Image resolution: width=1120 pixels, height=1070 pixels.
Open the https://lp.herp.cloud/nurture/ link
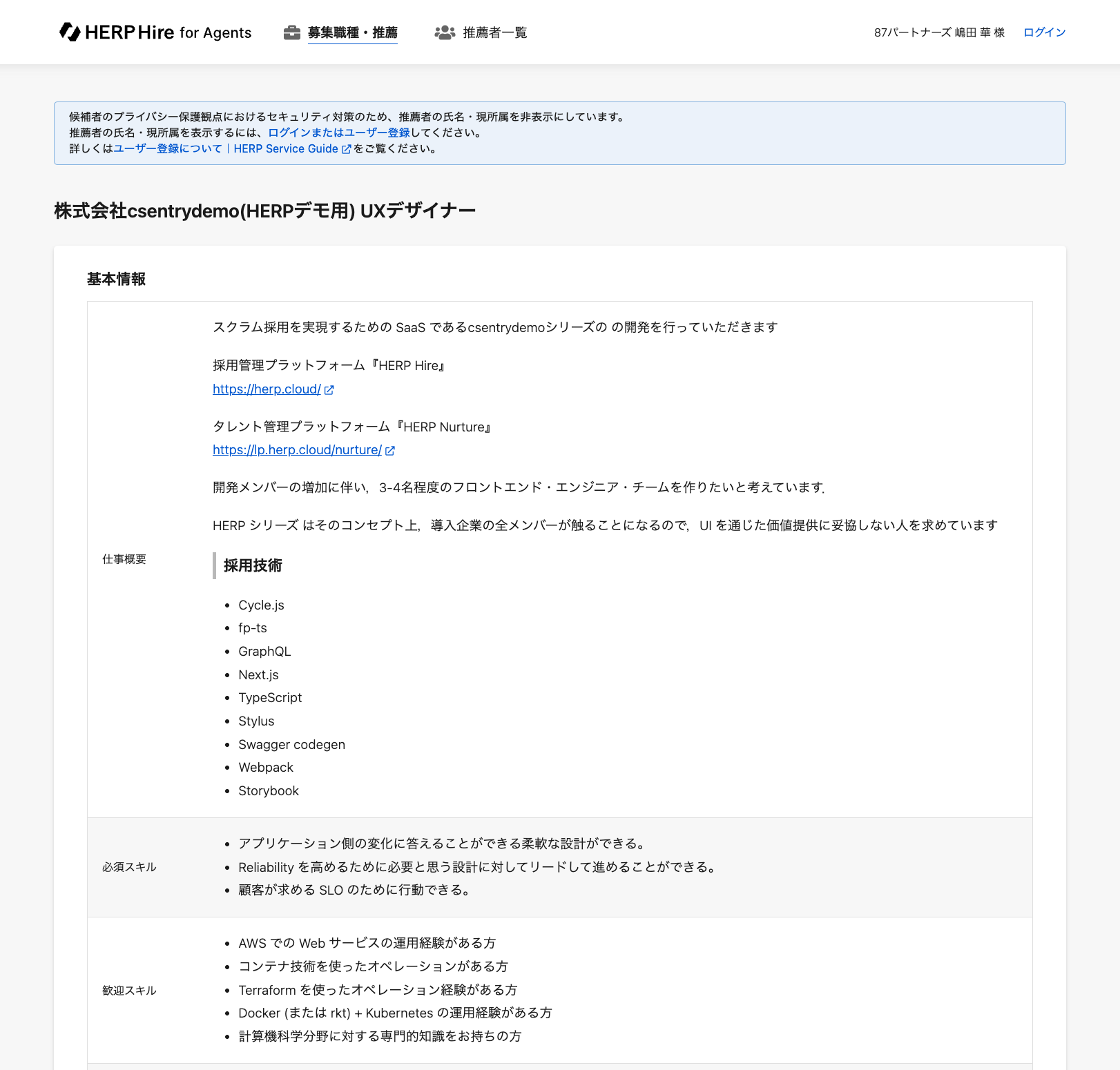(x=297, y=450)
